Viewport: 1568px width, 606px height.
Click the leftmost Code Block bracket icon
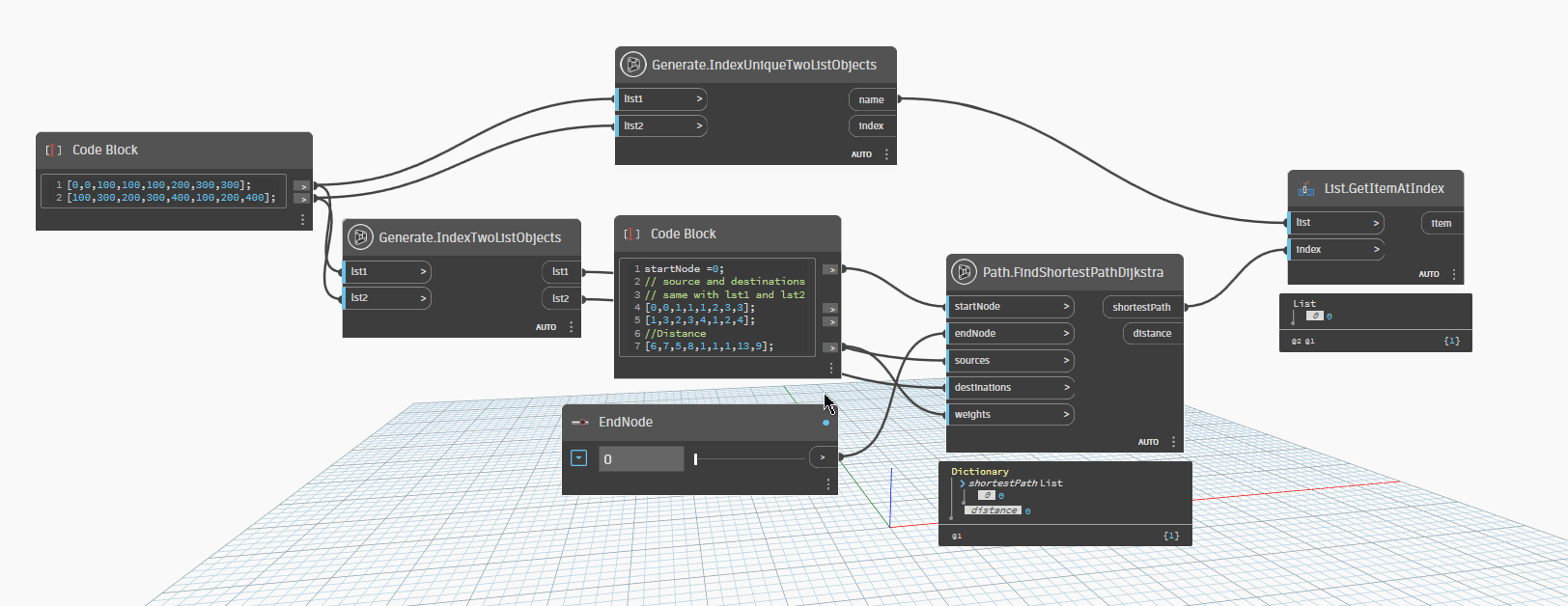coord(53,151)
